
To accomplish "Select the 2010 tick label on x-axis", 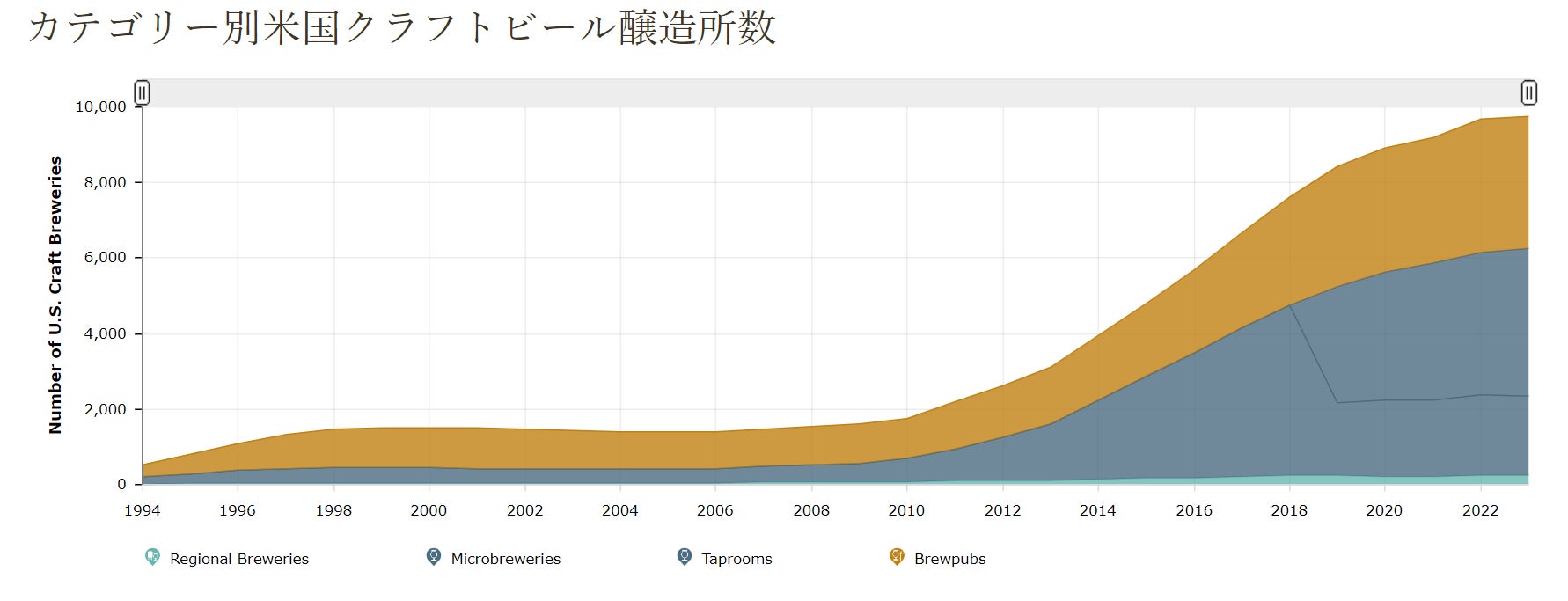I will (x=906, y=510).
